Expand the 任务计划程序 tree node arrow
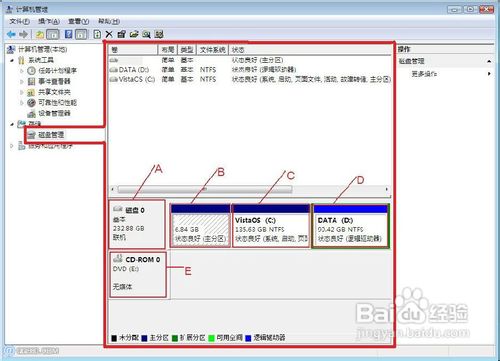 (x=21, y=71)
